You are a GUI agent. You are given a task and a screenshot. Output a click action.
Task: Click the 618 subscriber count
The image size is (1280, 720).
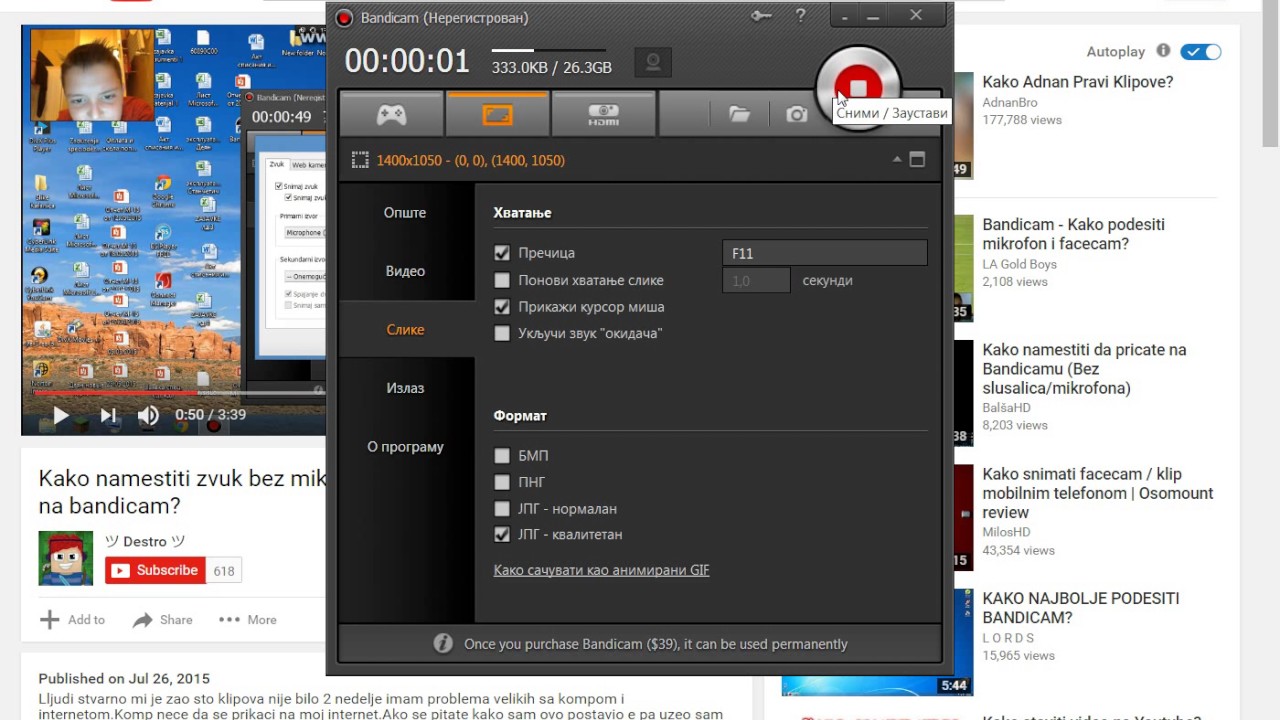pos(224,571)
